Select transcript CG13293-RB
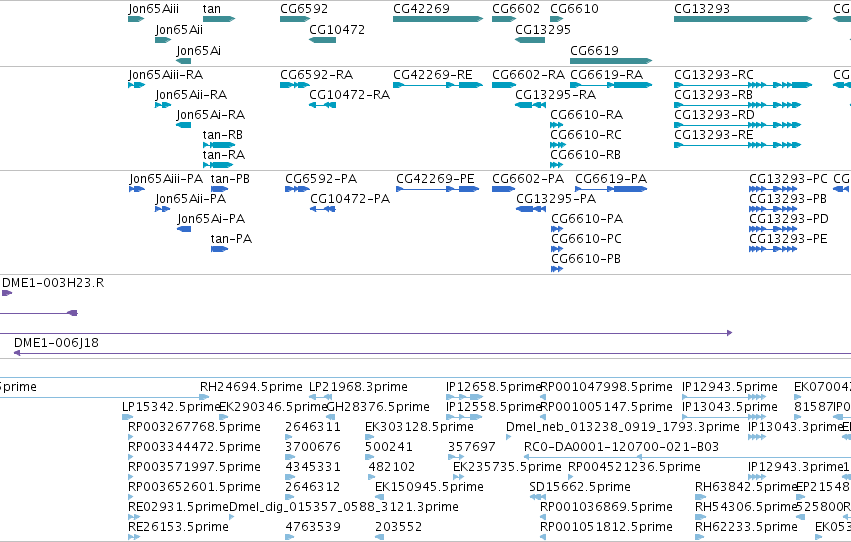This screenshot has width=851, height=542. pyautogui.click(x=737, y=105)
